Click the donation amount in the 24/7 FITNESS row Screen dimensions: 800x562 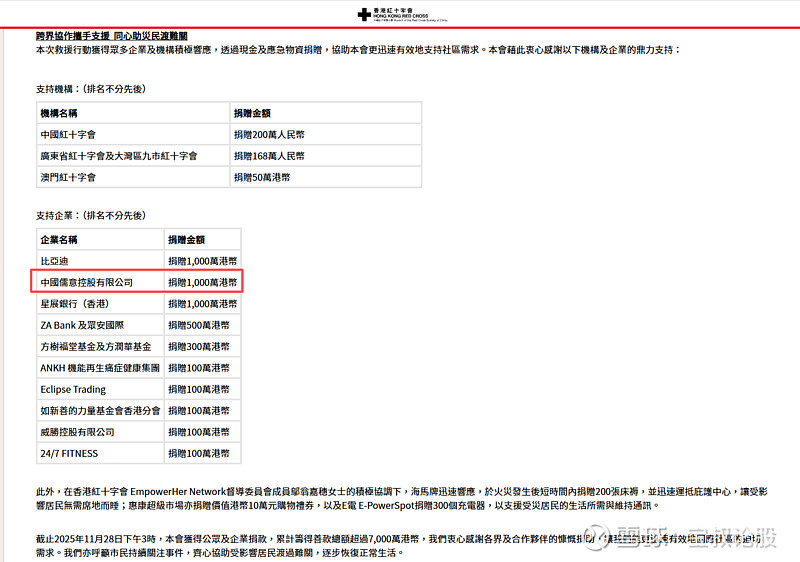pos(203,453)
